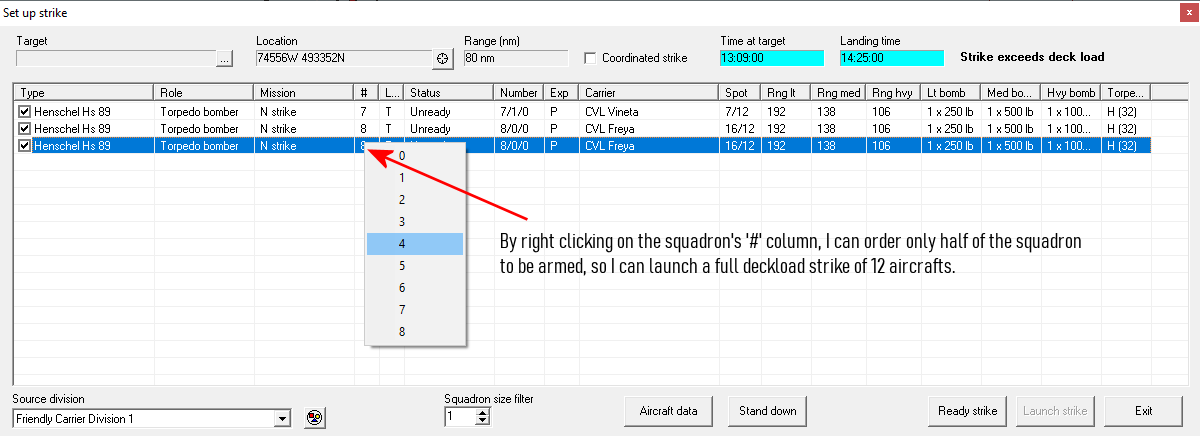The height and width of the screenshot is (436, 1200).
Task: Increase the Squadron size filter value
Action: (483, 412)
